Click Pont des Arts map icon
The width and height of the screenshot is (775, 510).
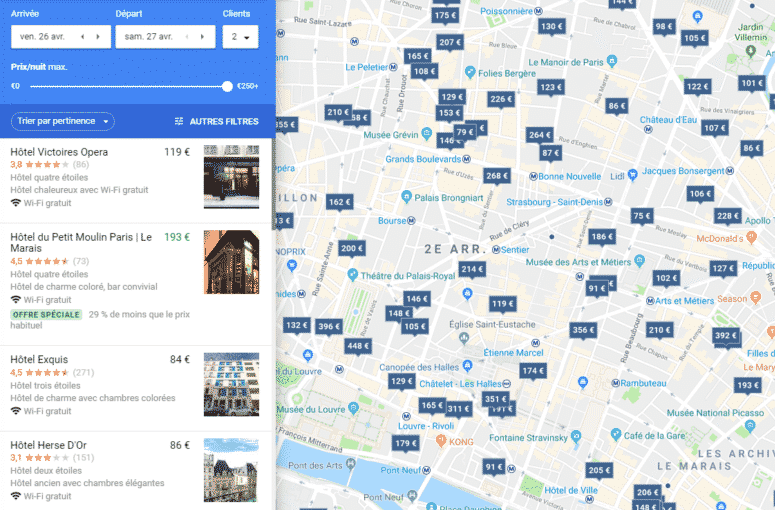350,464
